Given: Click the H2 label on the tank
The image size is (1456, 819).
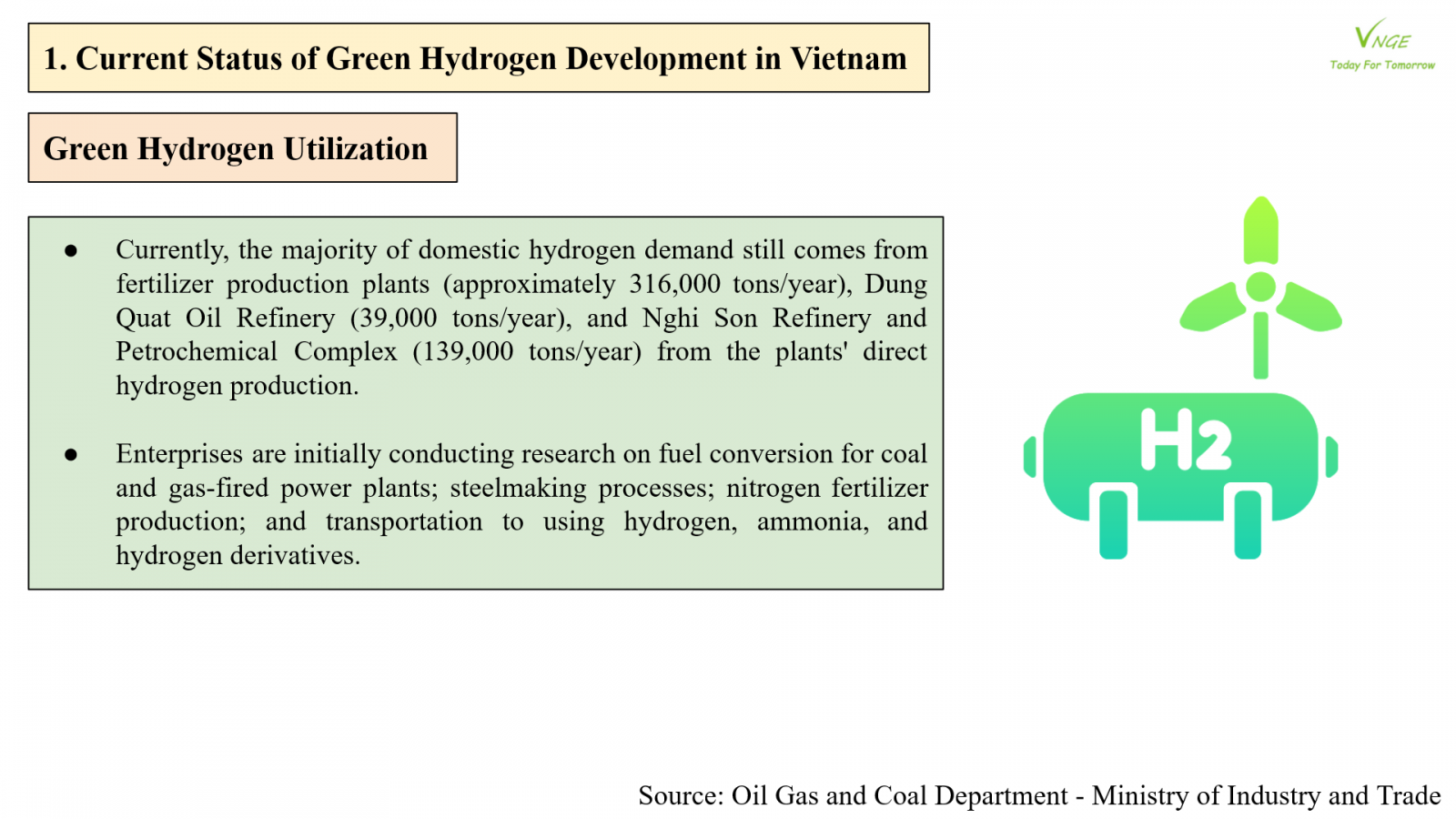Looking at the screenshot, I should coord(1185,440).
